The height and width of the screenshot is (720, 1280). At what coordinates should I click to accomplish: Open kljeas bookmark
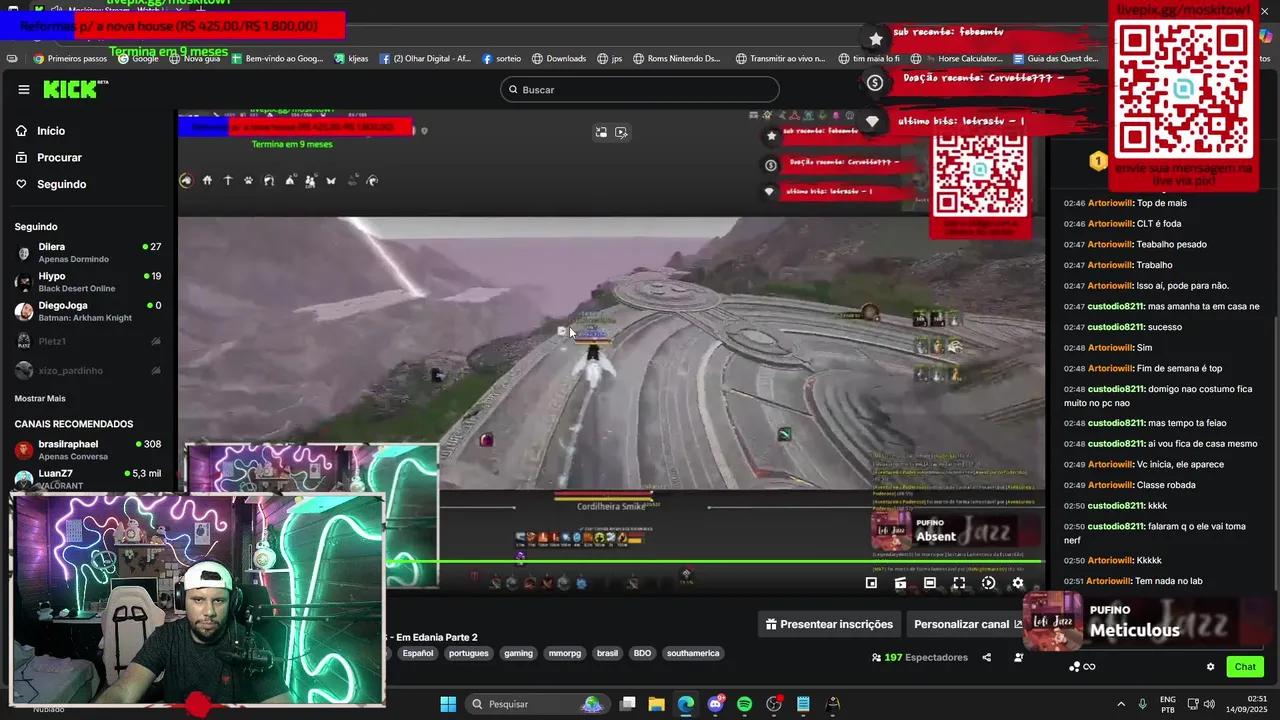tap(351, 59)
